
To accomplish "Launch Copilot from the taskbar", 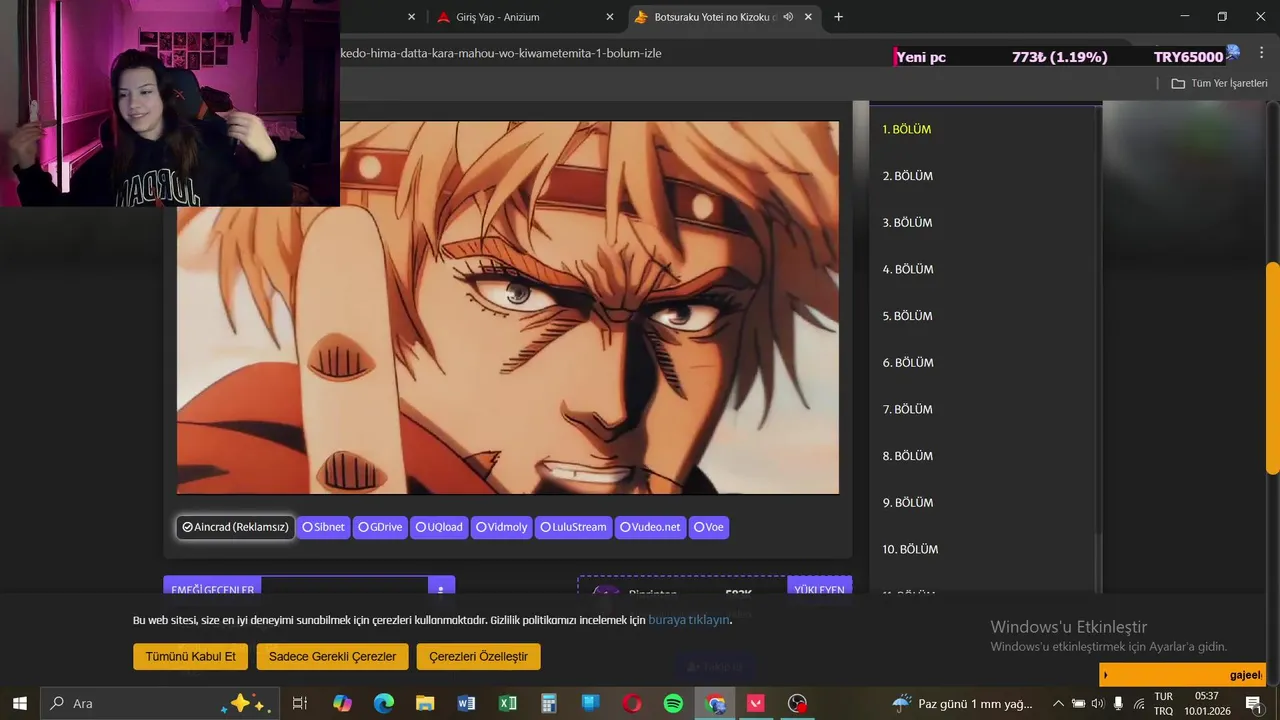I will coord(342,703).
